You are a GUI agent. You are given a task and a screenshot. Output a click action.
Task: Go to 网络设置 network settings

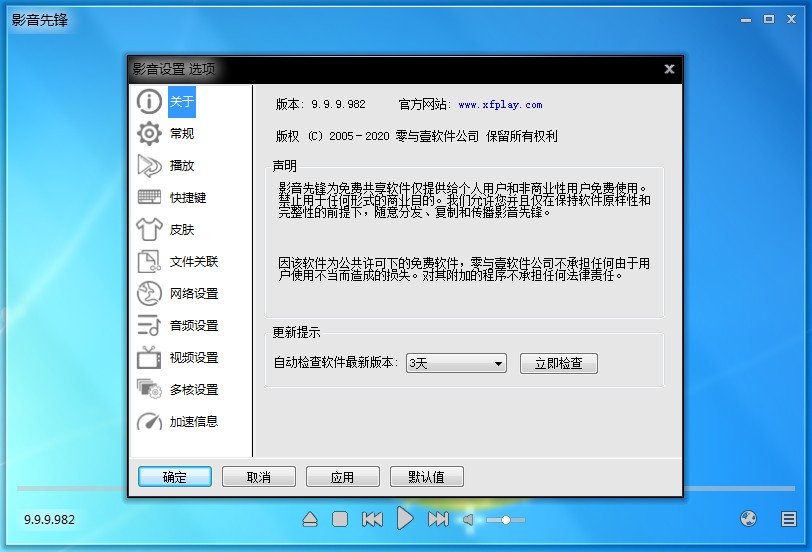click(193, 294)
